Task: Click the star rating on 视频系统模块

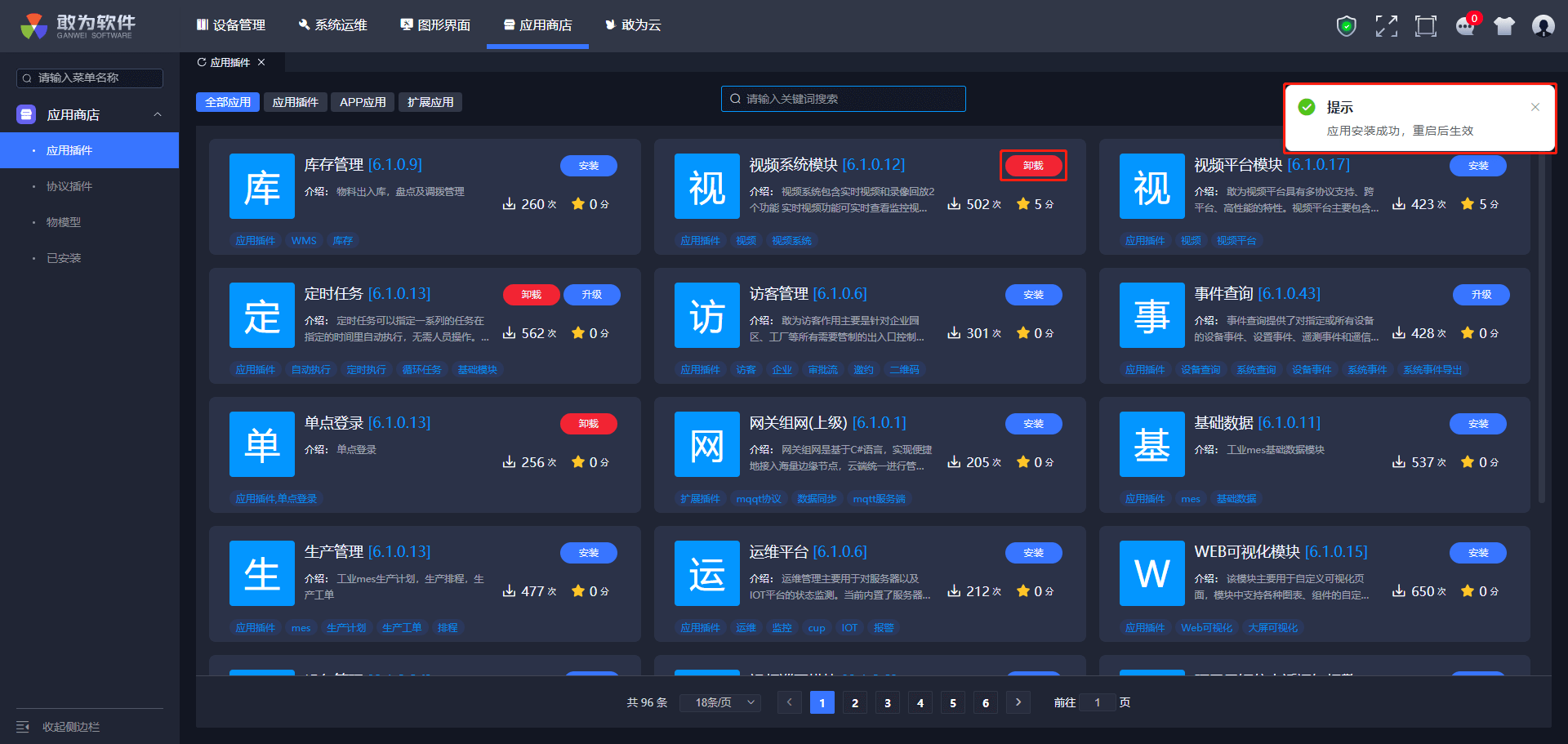Action: [1023, 203]
